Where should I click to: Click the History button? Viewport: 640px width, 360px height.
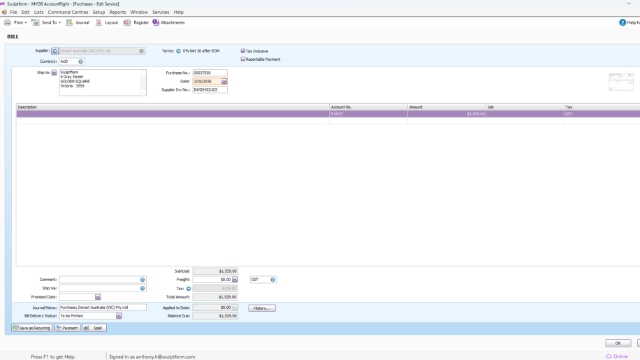[262, 308]
